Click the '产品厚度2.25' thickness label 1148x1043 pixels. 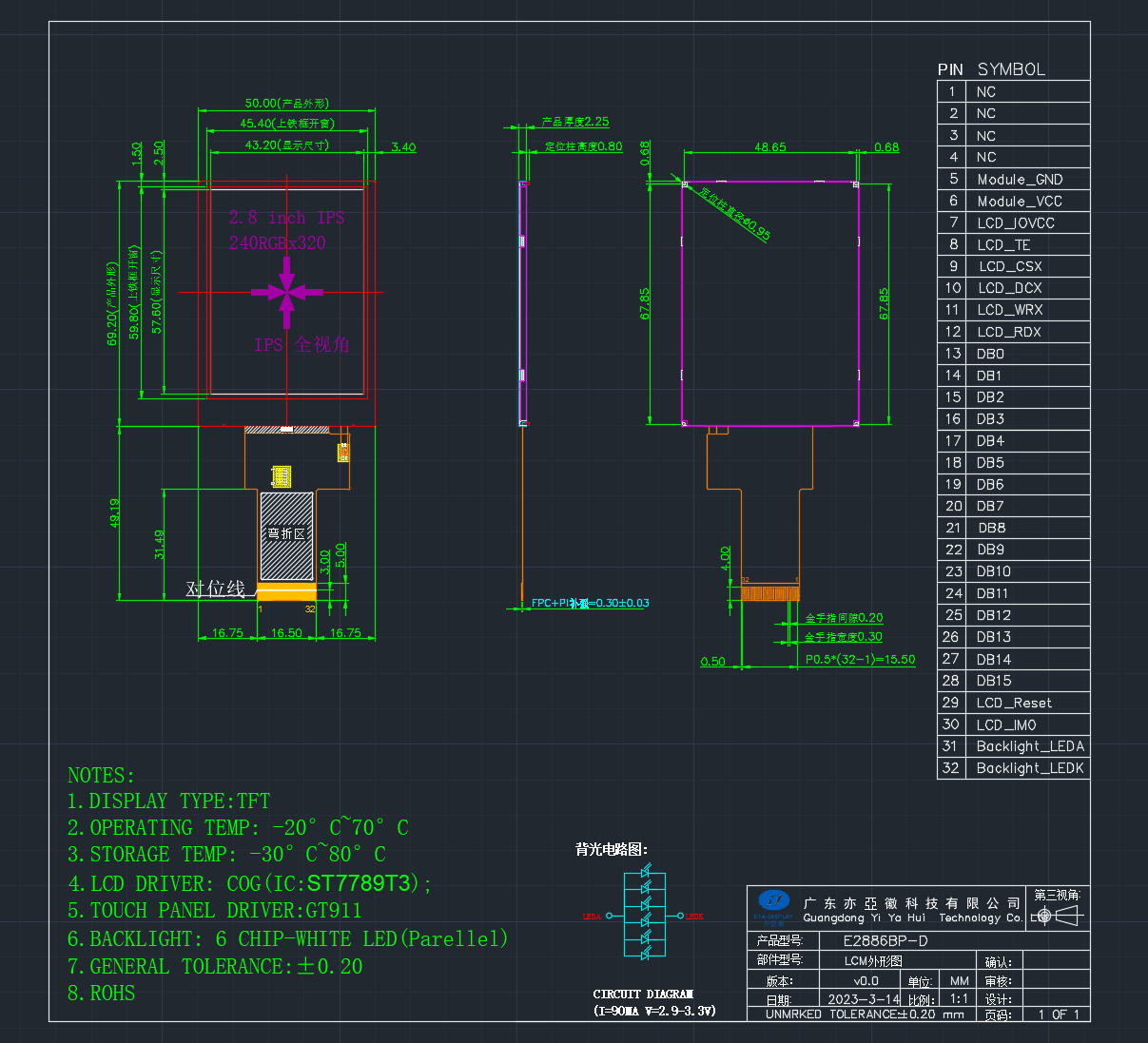point(575,122)
